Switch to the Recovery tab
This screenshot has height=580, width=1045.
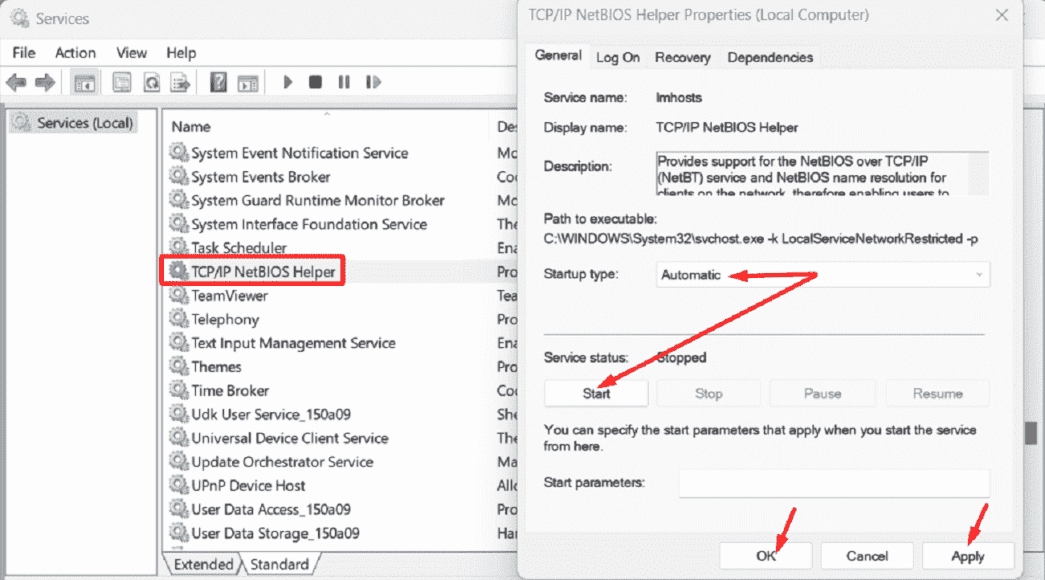point(682,57)
